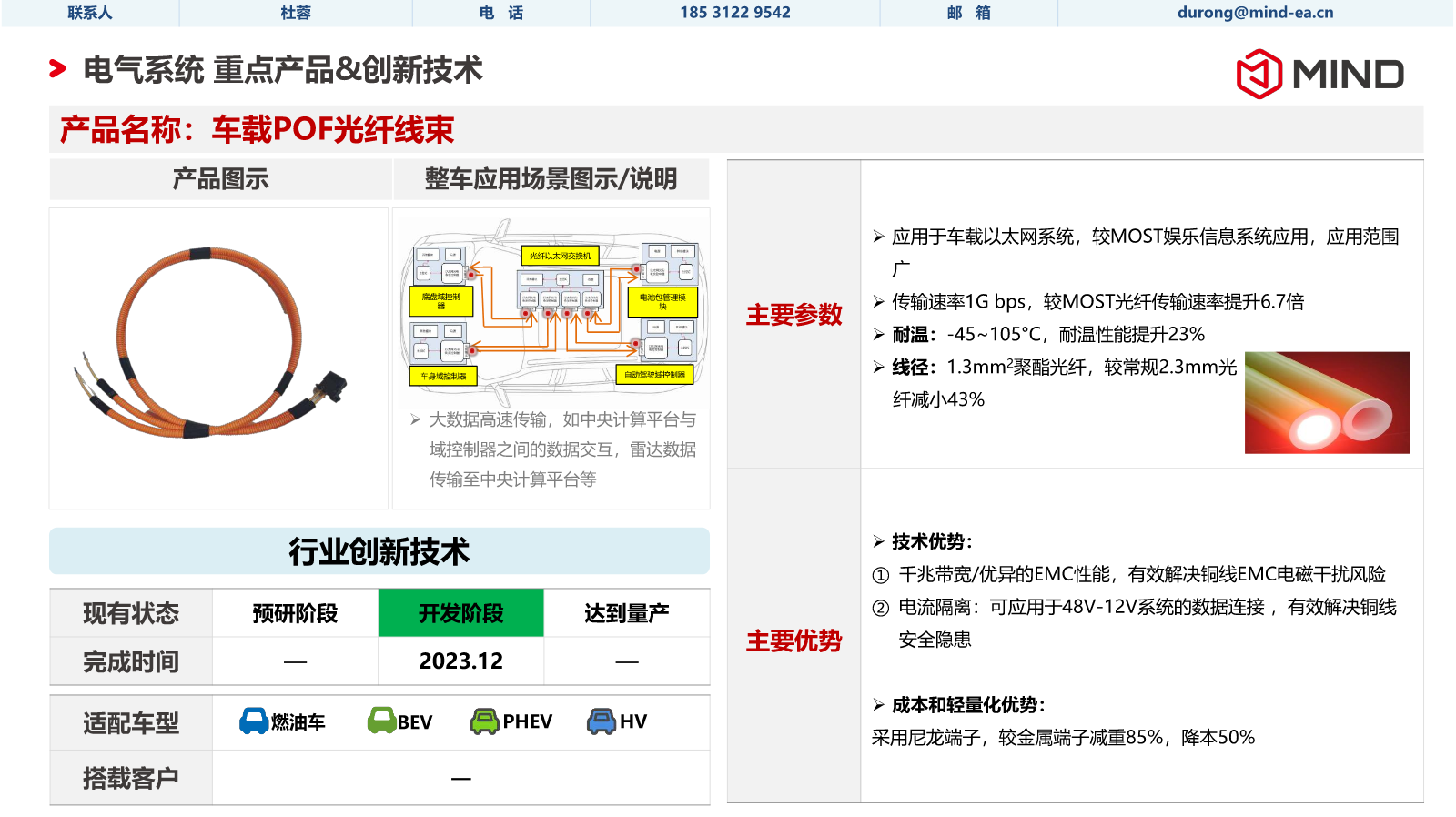The image size is (1456, 817).
Task: Click the phone number 185 3122 9542
Action: (734, 13)
